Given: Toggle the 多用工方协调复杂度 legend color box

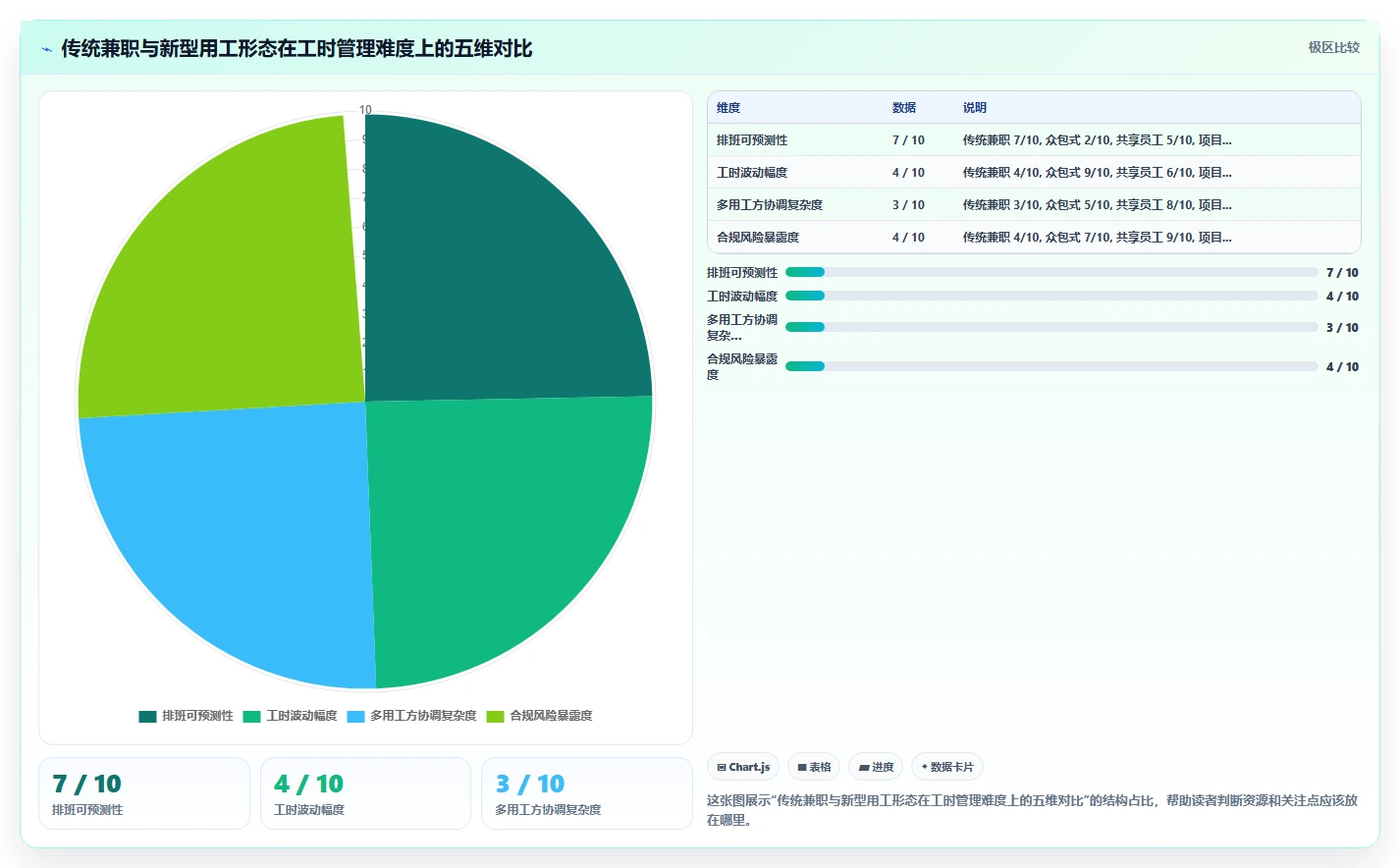Looking at the screenshot, I should pyautogui.click(x=355, y=716).
